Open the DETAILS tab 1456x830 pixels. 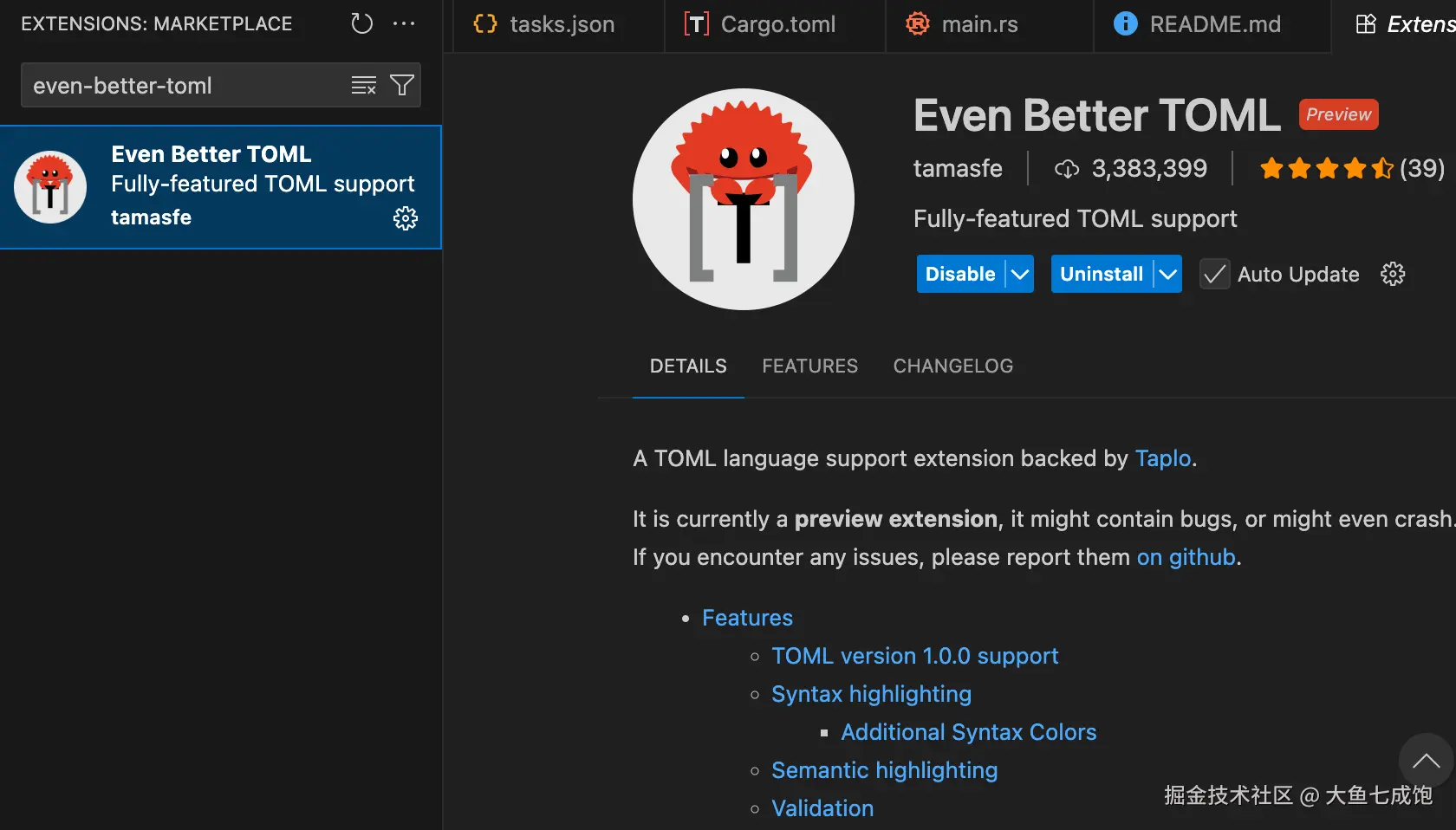point(688,366)
